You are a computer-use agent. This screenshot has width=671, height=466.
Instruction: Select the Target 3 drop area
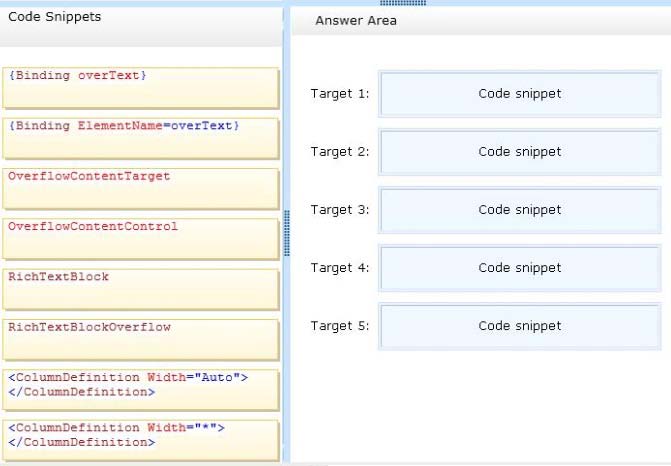520,210
